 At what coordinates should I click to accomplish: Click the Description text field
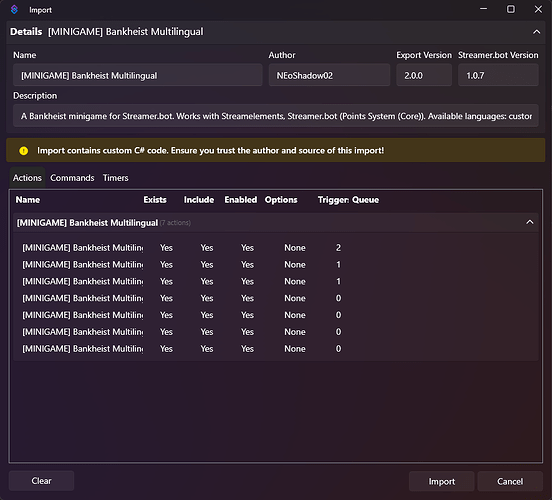[x=276, y=116]
